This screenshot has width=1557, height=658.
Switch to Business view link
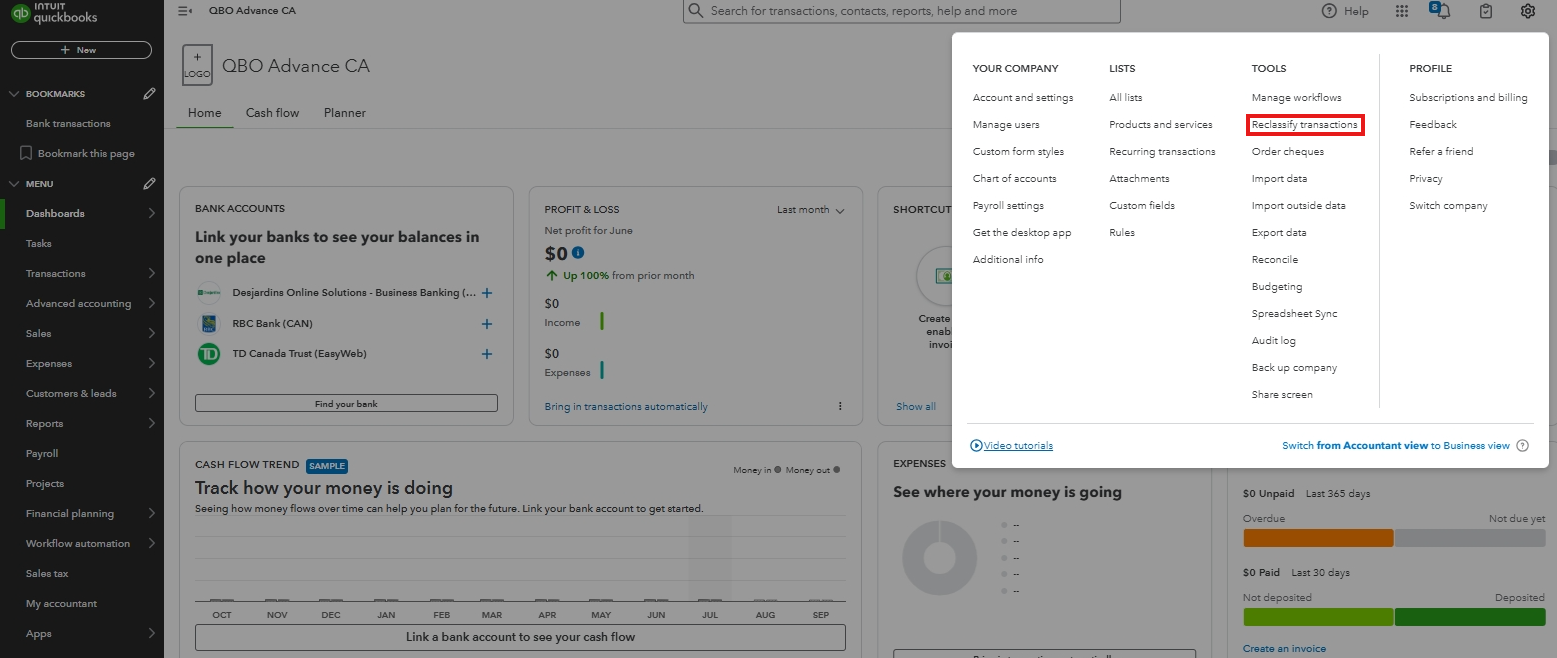(x=1396, y=446)
